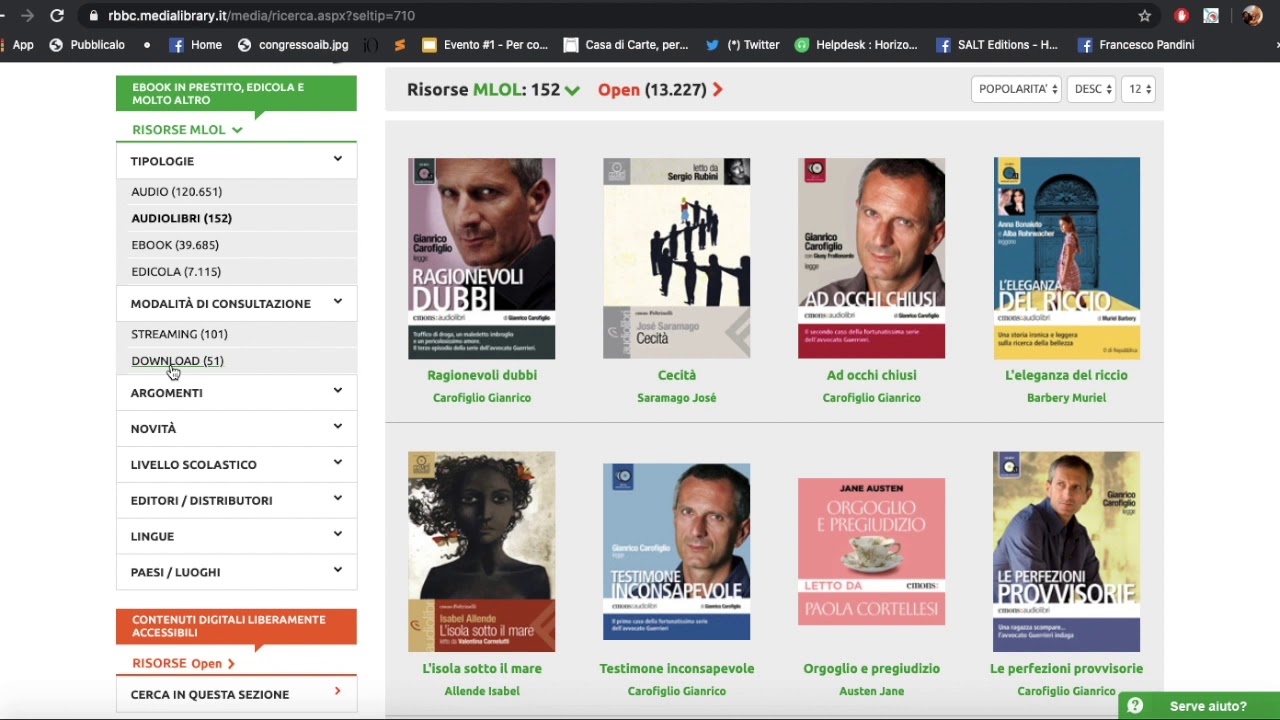1280x720 pixels.
Task: Expand the Argomenti filter section
Action: [x=236, y=392]
